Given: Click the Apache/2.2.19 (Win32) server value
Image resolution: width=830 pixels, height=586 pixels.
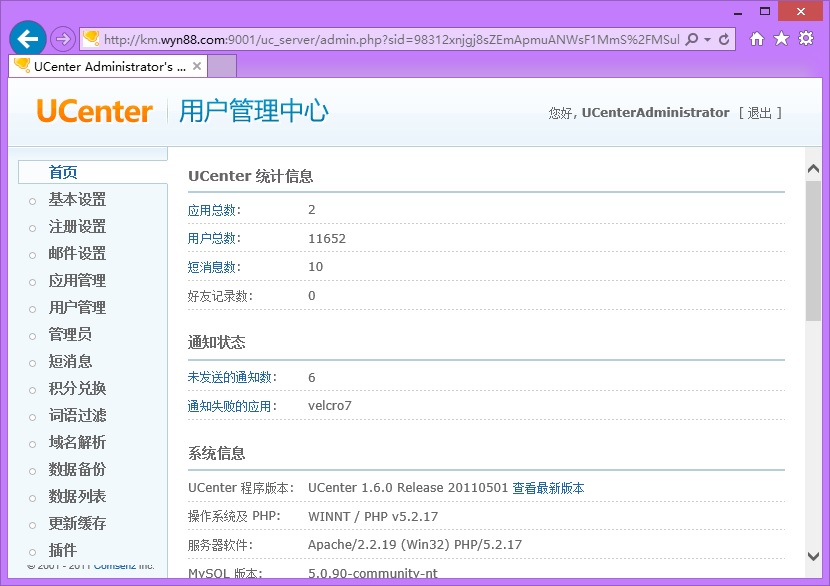Looking at the screenshot, I should (x=415, y=545).
